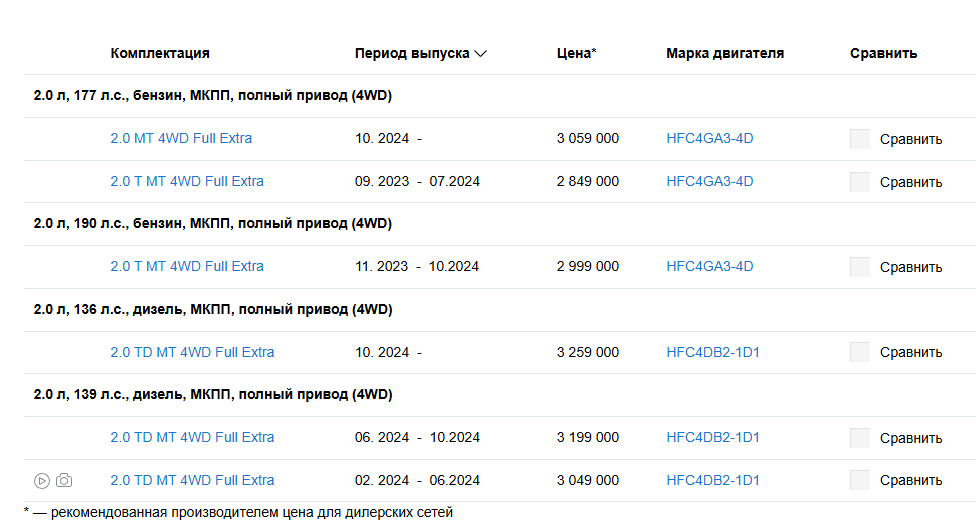Tick compare checkbox for 3 049 000 trim

click(x=860, y=480)
